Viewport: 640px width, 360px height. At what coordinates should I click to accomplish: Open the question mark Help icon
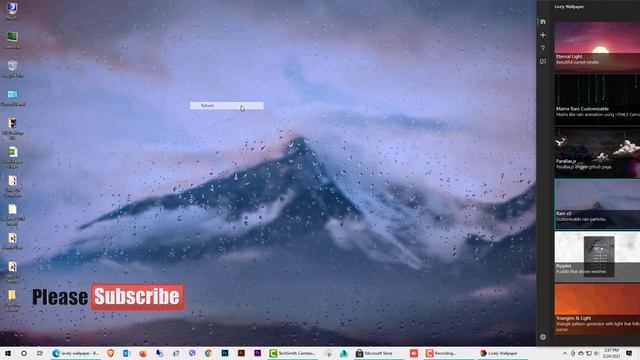(x=543, y=48)
